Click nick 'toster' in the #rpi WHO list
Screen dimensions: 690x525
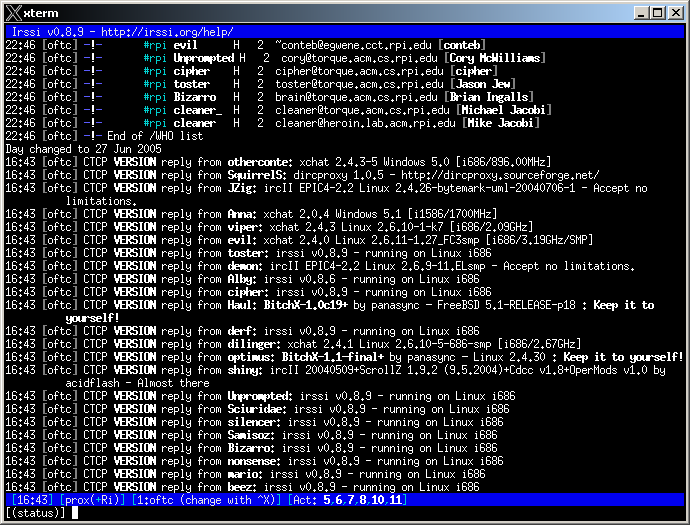pos(191,84)
